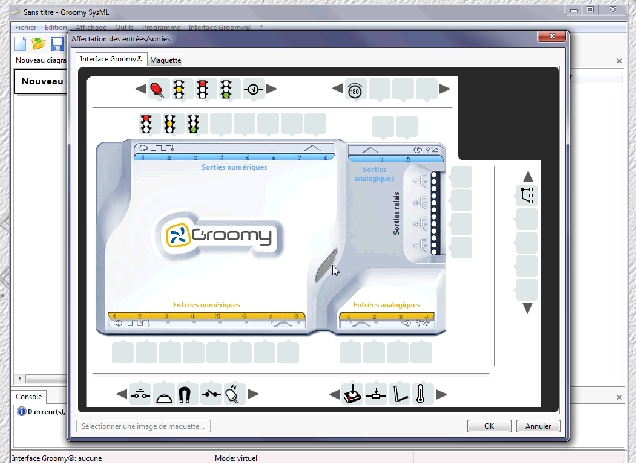Click Open folder icon in main toolbar
This screenshot has width=636, height=463.
coord(38,43)
